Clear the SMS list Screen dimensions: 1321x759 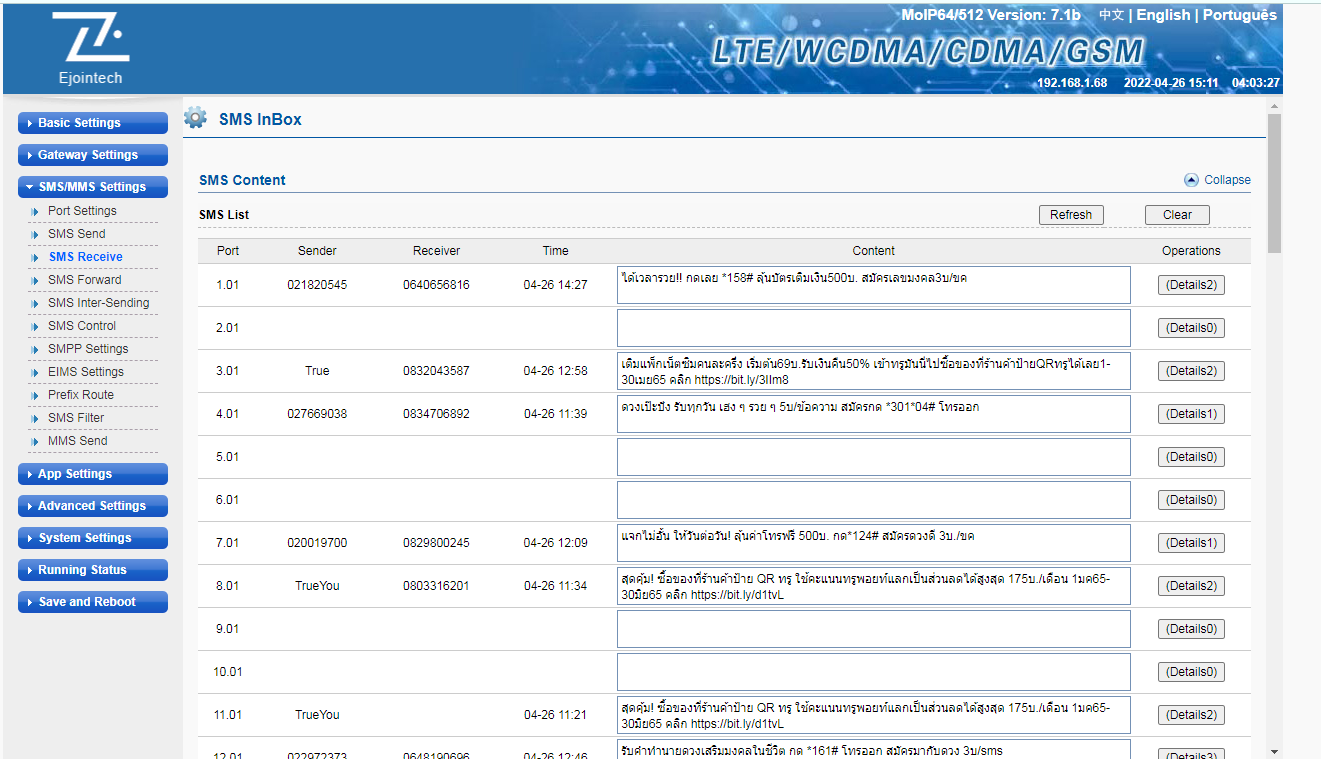click(1176, 215)
